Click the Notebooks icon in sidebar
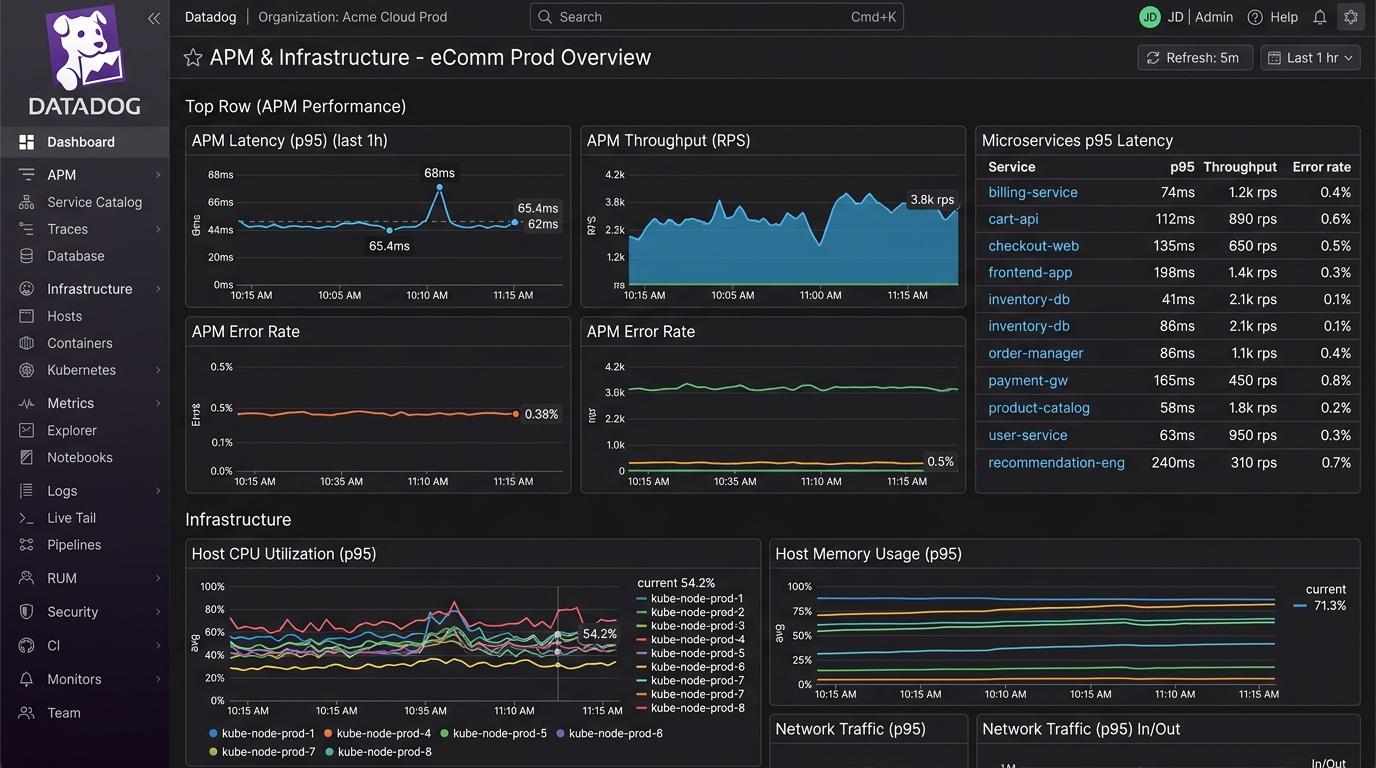Screen dimensions: 1376x768 27,457
